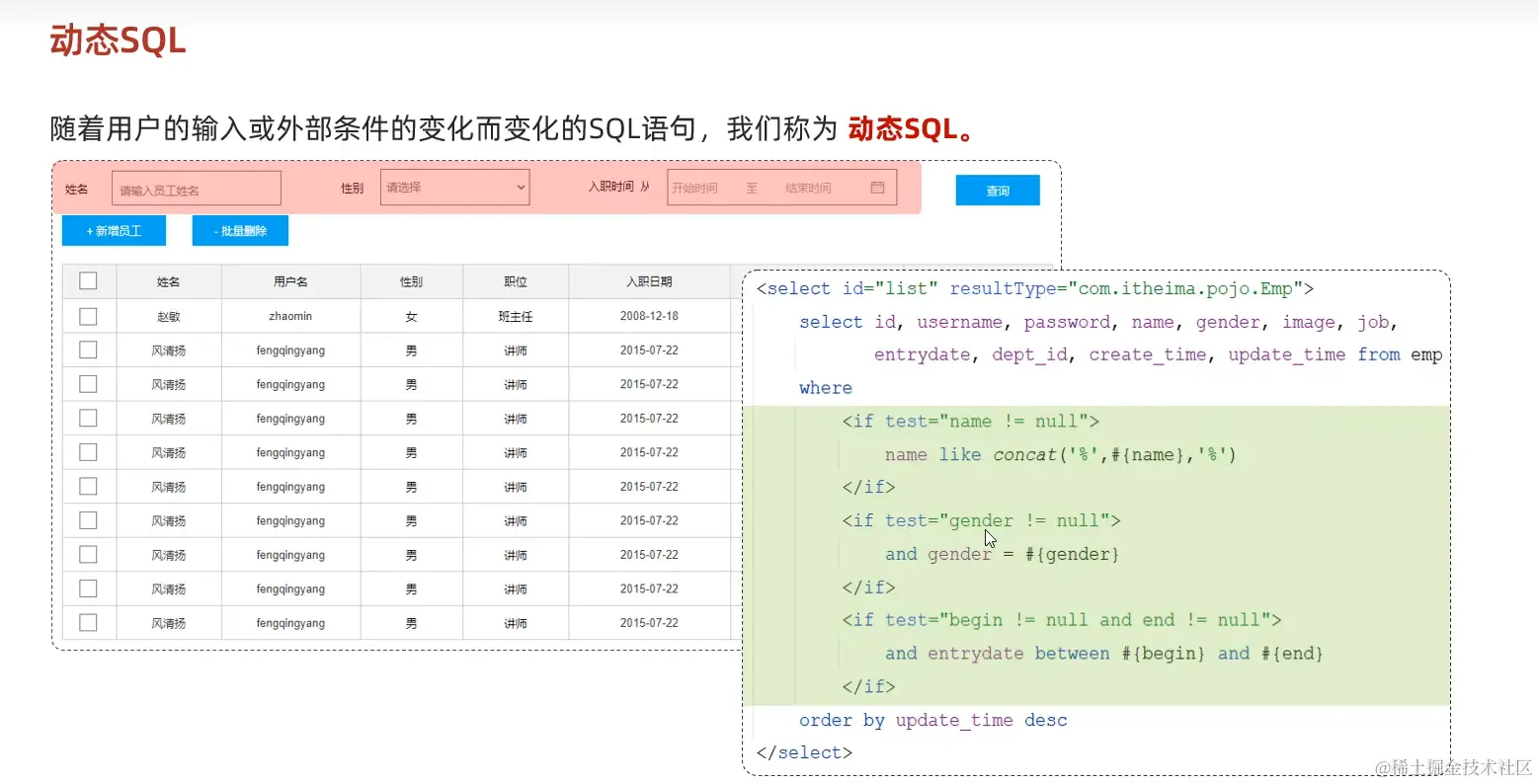
Task: Check the checkbox in the 赵敏 row
Action: 88,316
